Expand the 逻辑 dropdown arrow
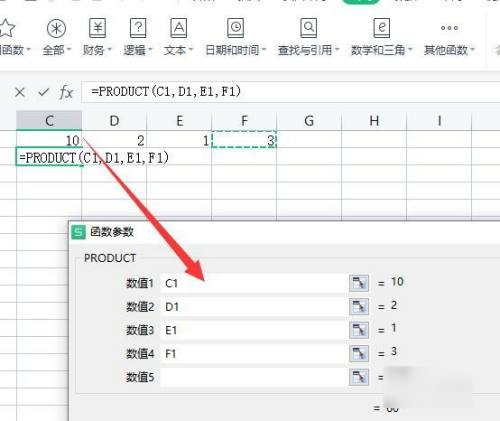This screenshot has height=421, width=500. 150,50
